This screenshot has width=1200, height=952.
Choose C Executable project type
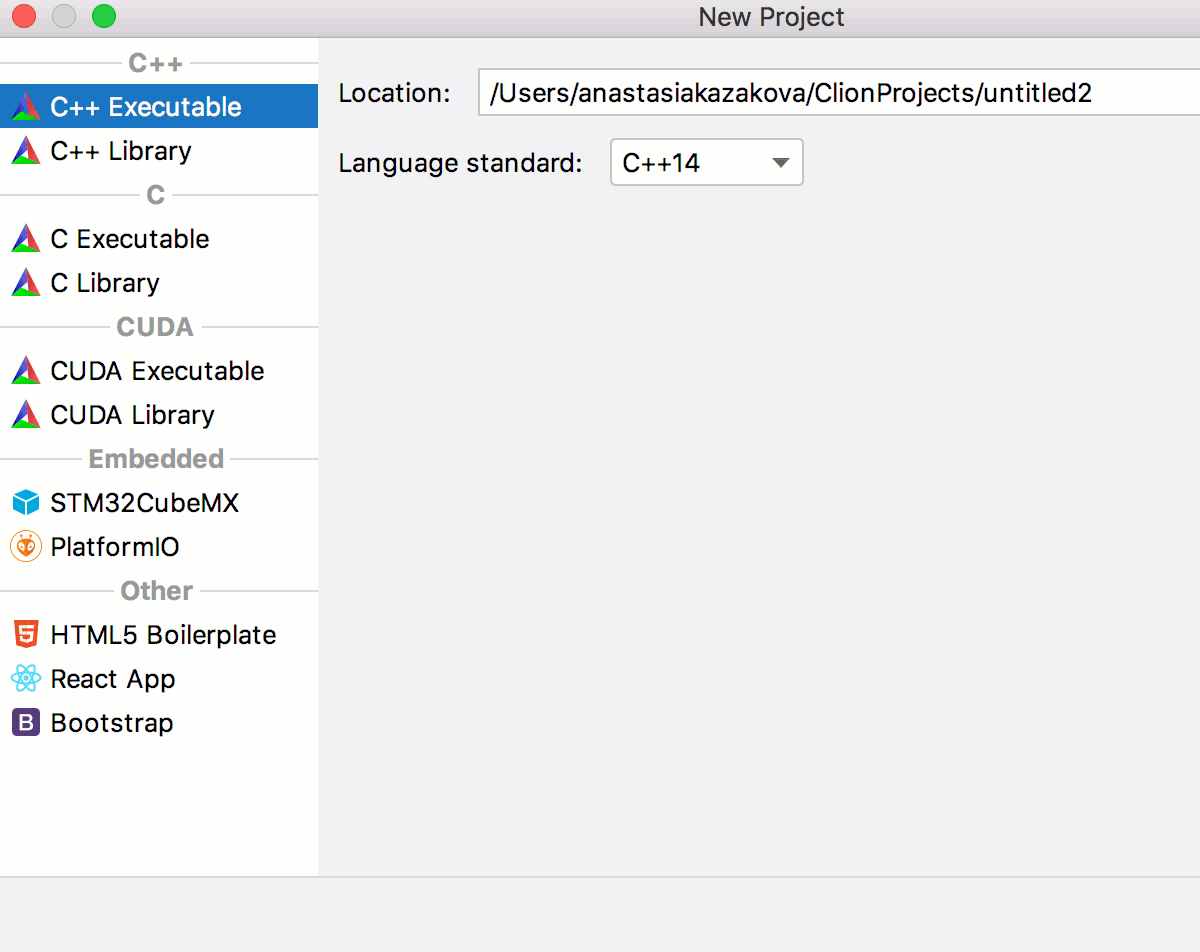point(159,238)
